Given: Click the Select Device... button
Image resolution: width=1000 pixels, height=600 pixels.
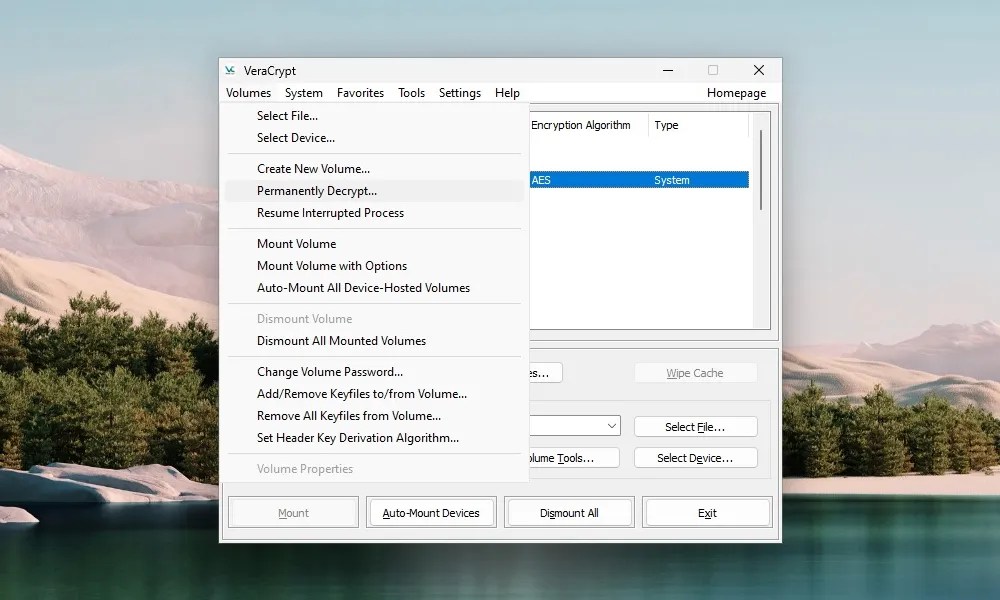Looking at the screenshot, I should coord(695,457).
